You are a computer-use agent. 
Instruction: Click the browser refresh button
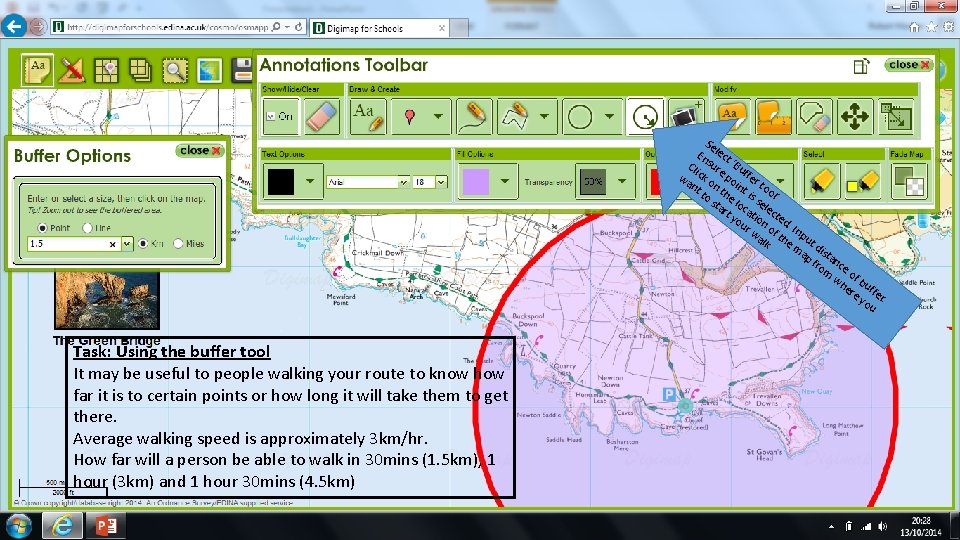point(299,27)
